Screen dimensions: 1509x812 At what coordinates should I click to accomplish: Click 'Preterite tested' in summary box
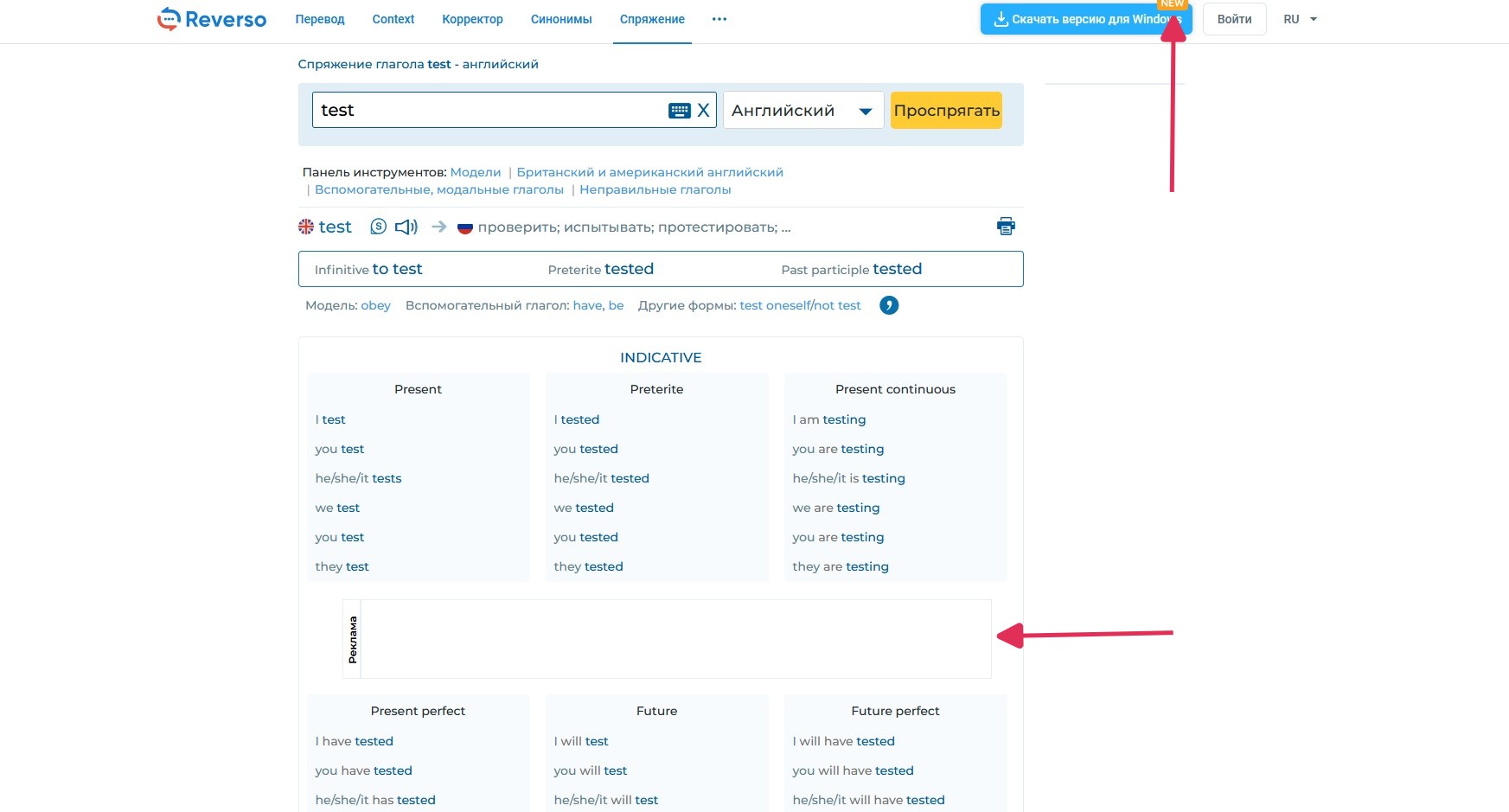pos(601,269)
